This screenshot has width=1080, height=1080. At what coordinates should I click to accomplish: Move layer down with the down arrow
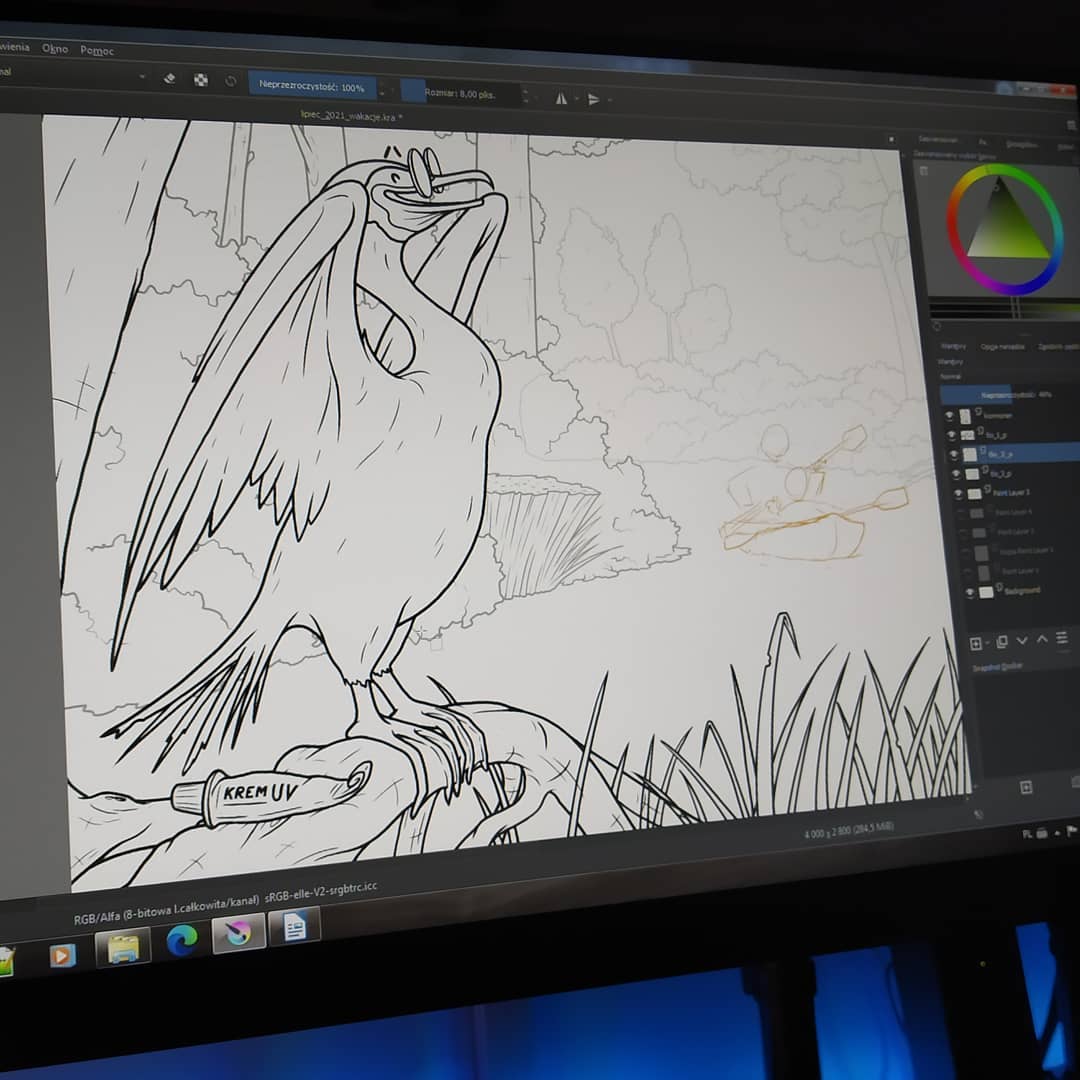[x=1021, y=640]
